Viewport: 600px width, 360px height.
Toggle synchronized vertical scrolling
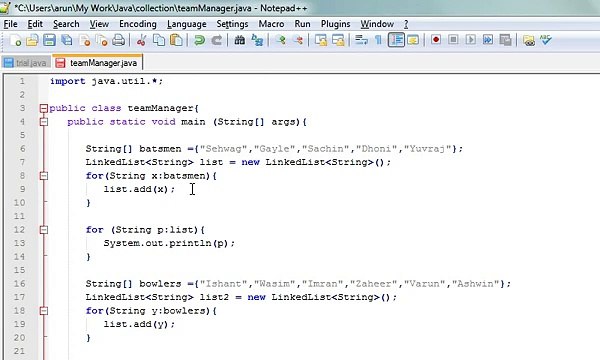click(x=321, y=40)
